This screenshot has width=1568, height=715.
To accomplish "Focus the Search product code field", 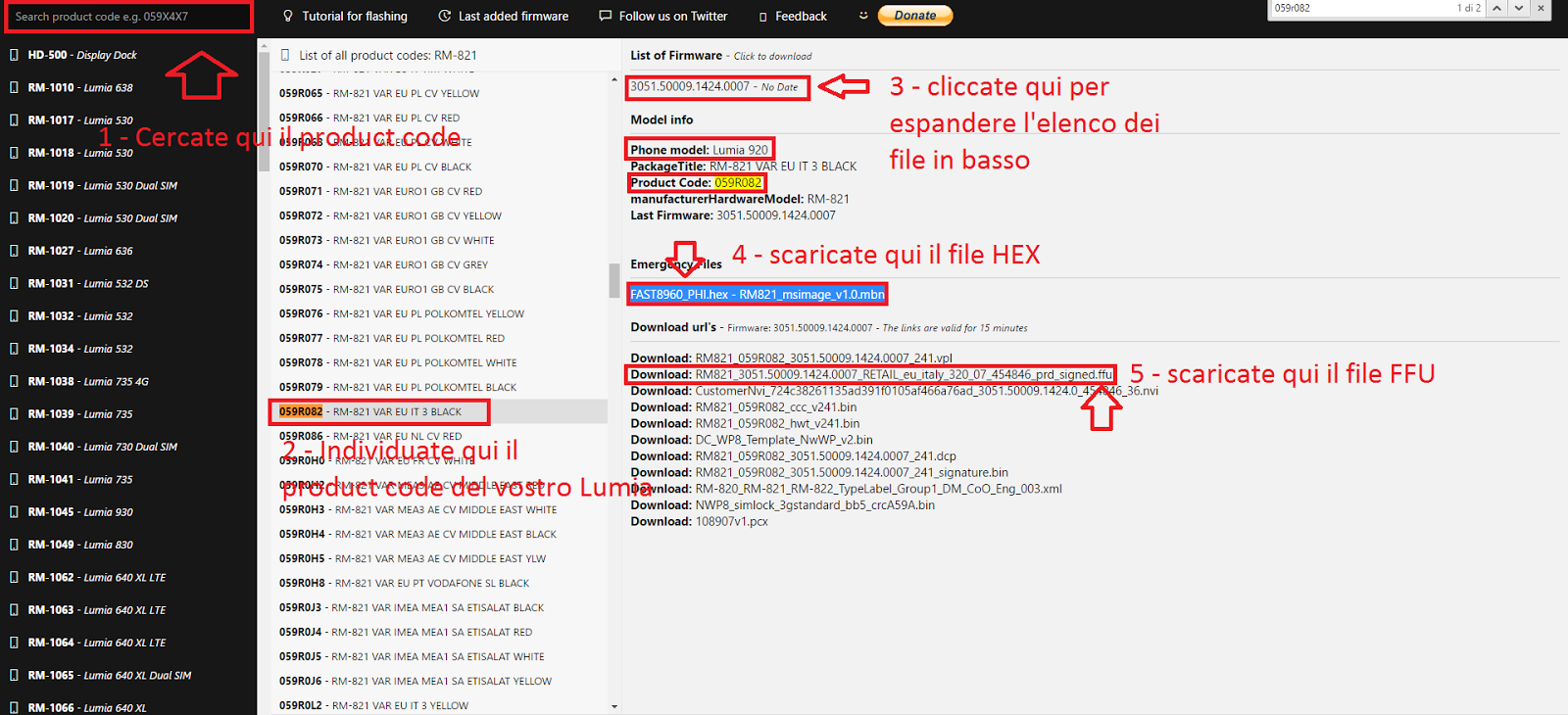I will [x=127, y=17].
